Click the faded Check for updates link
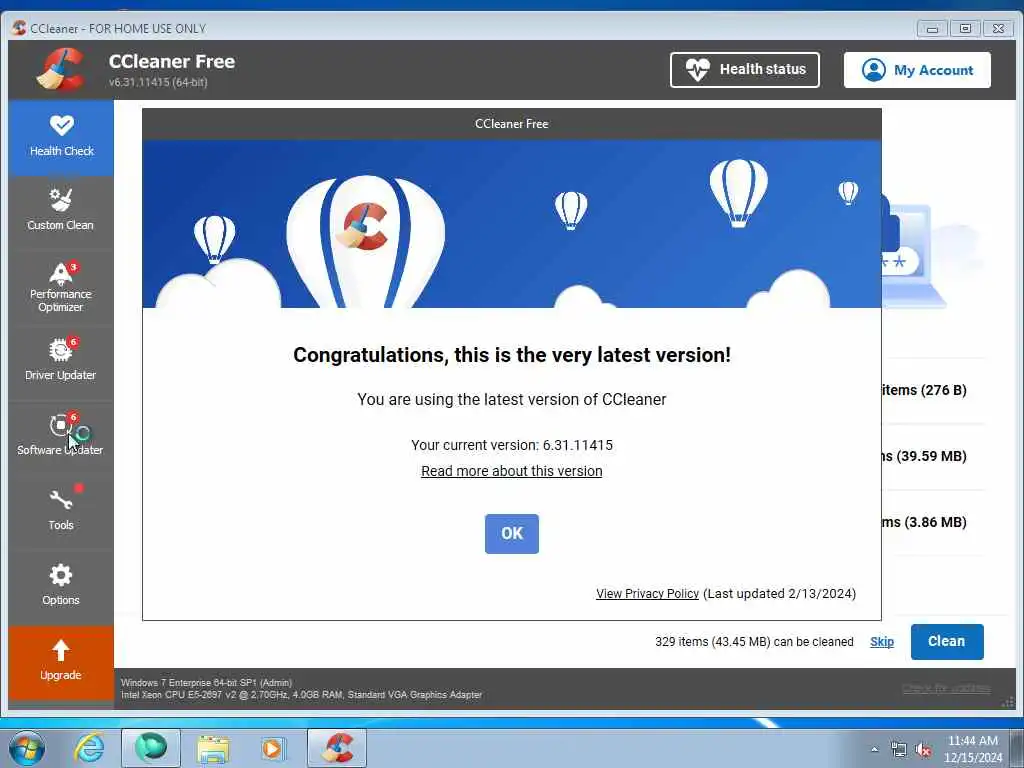This screenshot has width=1024, height=768. point(946,688)
